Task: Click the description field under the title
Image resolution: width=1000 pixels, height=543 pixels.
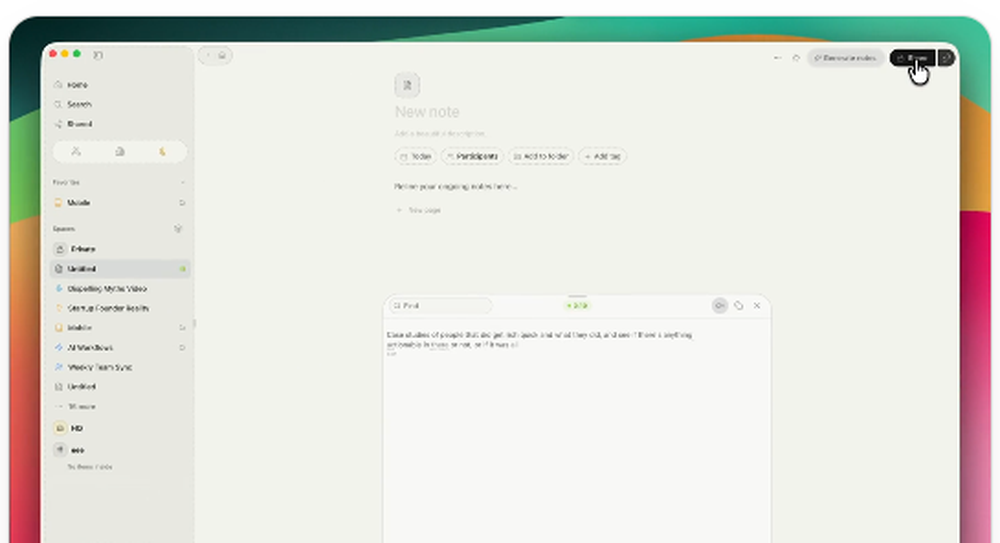Action: tap(440, 134)
